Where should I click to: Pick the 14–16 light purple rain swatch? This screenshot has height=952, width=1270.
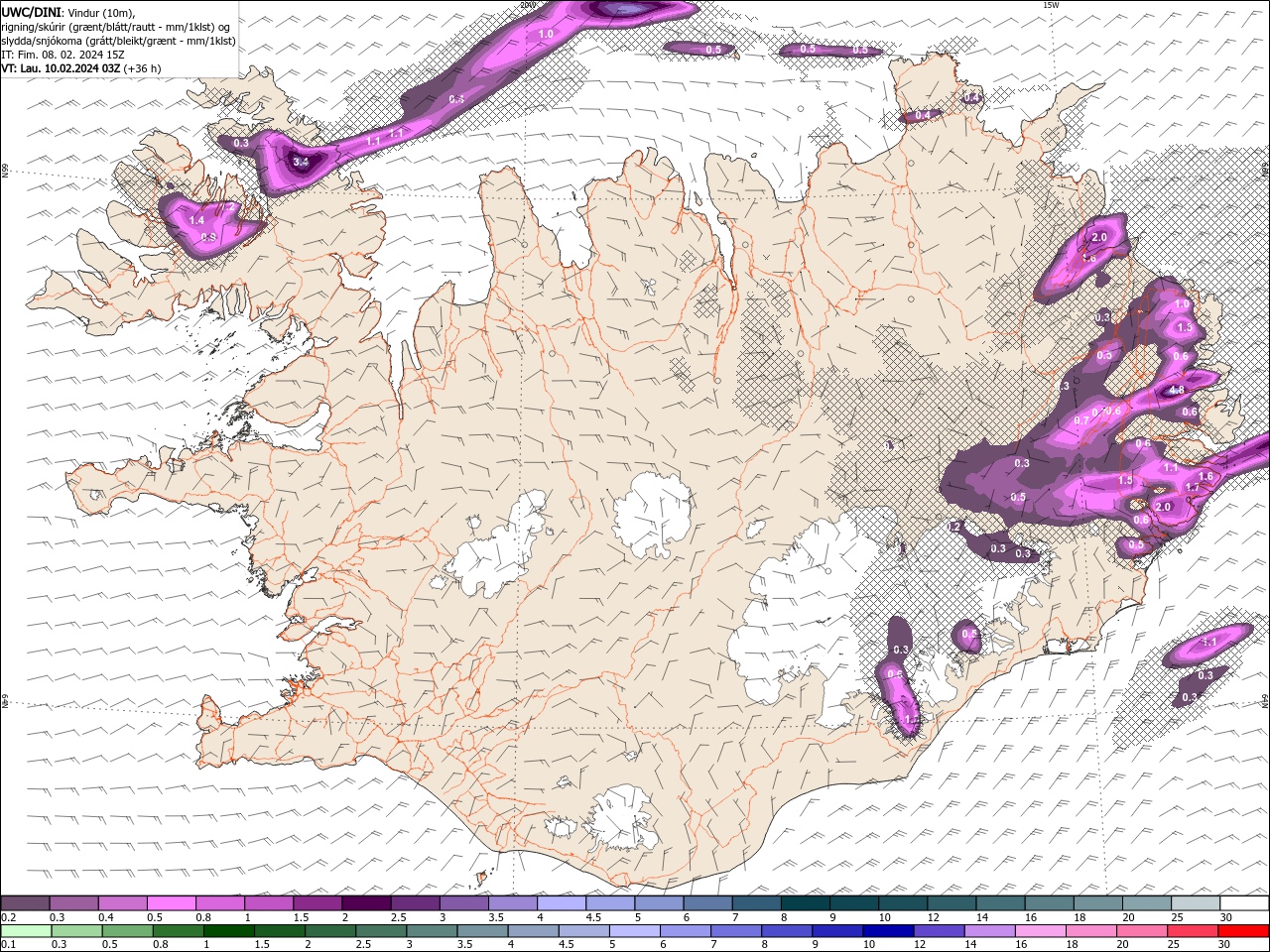point(988,930)
